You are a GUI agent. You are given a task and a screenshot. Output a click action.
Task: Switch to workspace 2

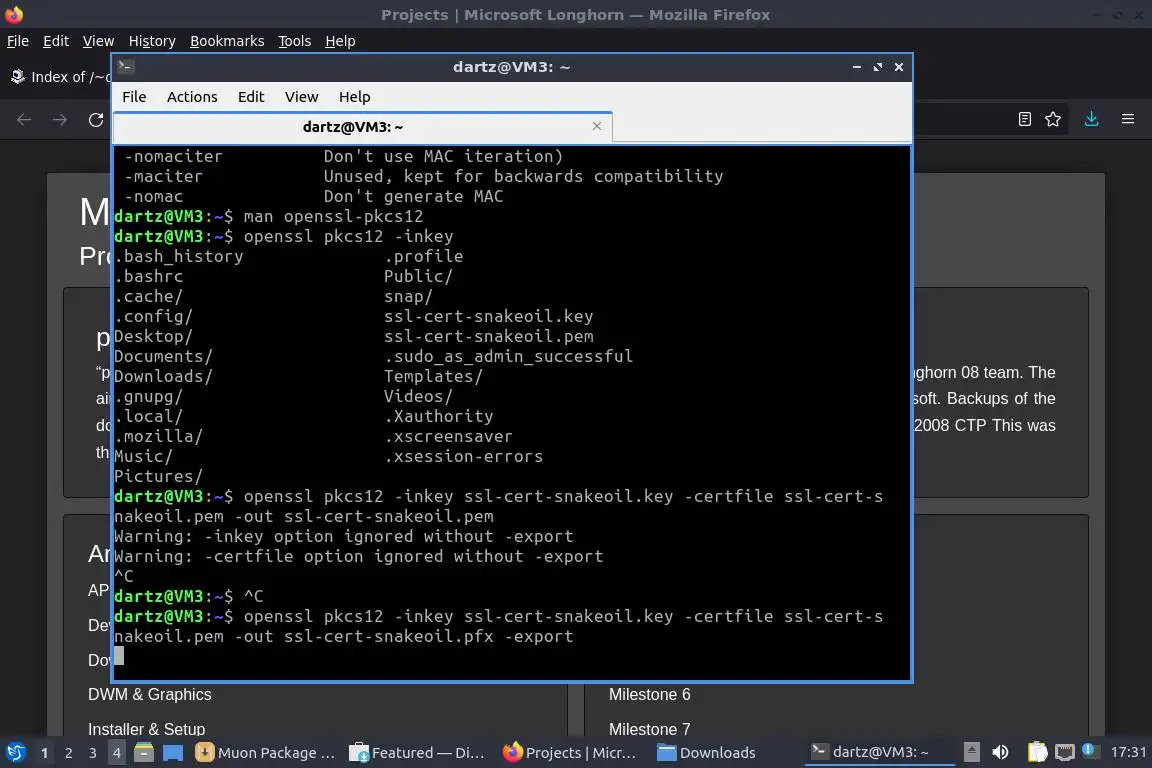pos(68,753)
